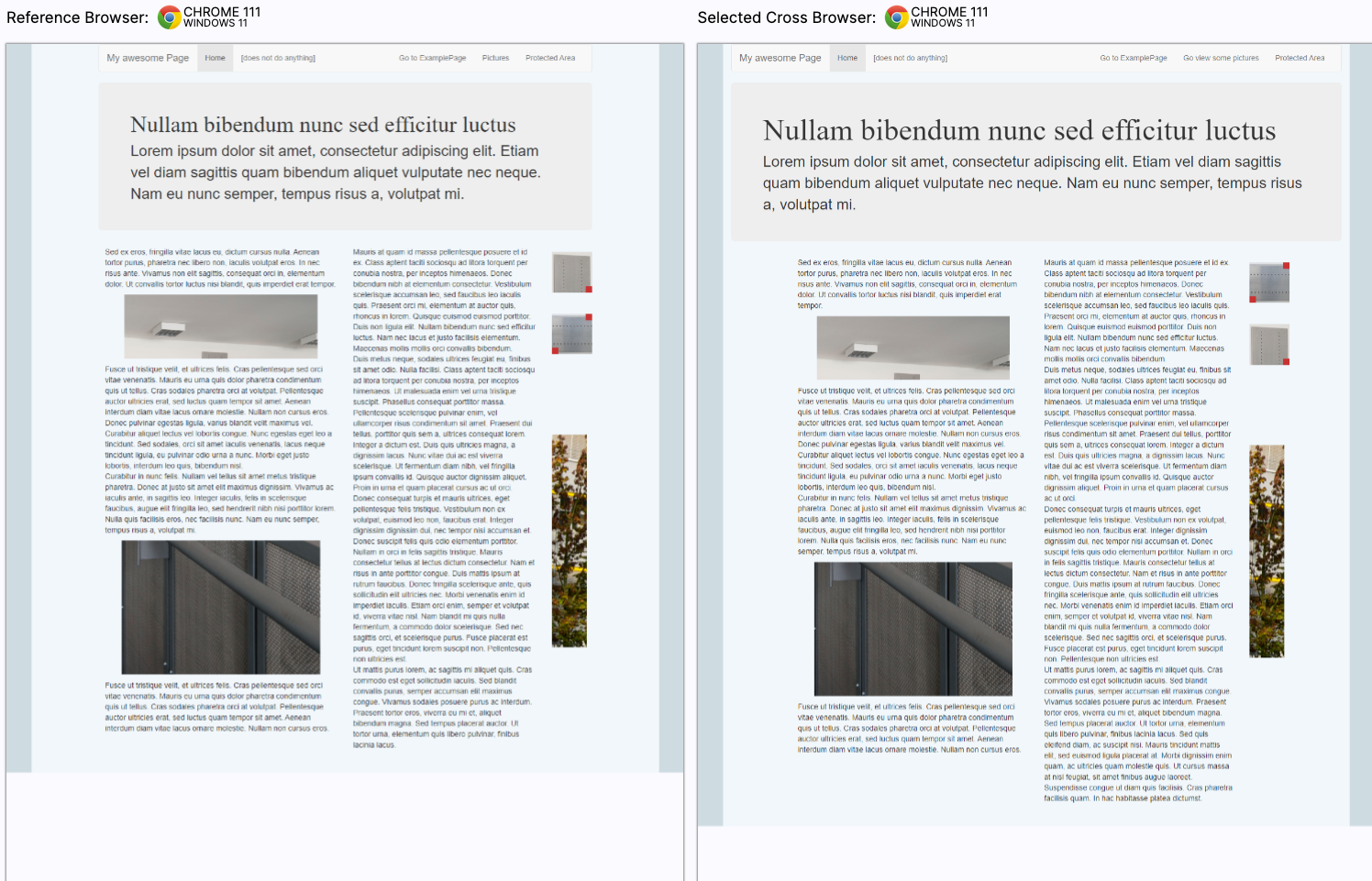Click the 'Nullam bibendum' heading in reference page

[323, 125]
